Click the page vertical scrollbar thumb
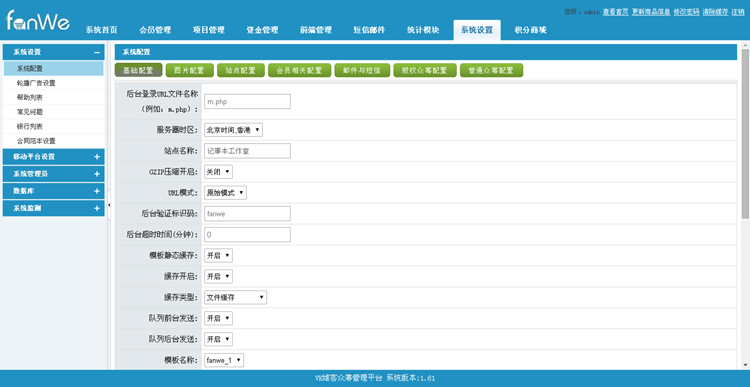The width and height of the screenshot is (750, 387). tap(745, 134)
